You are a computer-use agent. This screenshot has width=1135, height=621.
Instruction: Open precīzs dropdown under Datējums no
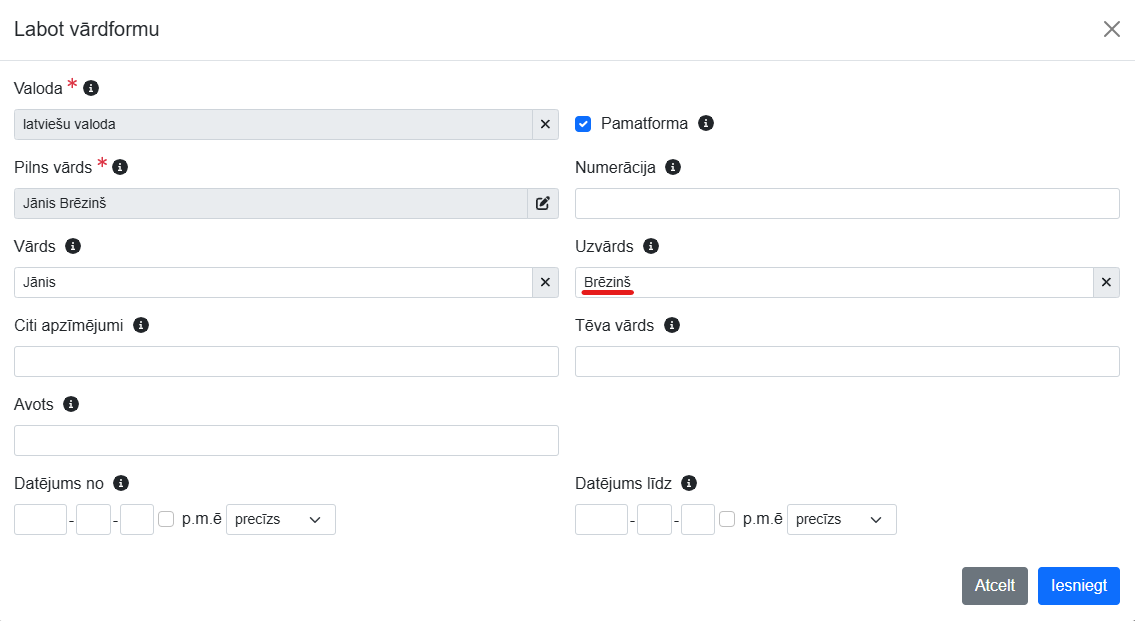point(281,519)
